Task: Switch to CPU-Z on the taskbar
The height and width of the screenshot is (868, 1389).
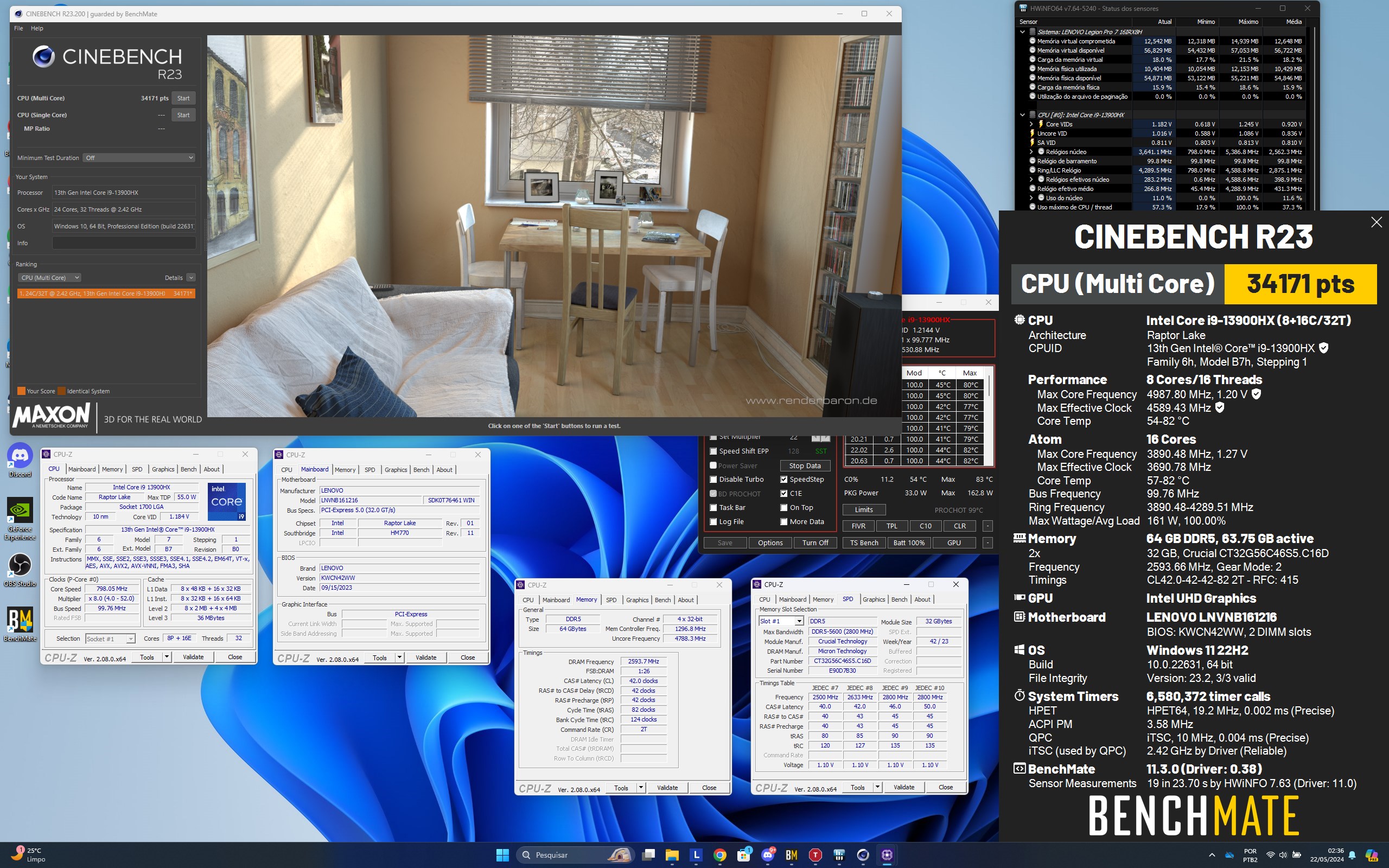Action: click(x=887, y=855)
